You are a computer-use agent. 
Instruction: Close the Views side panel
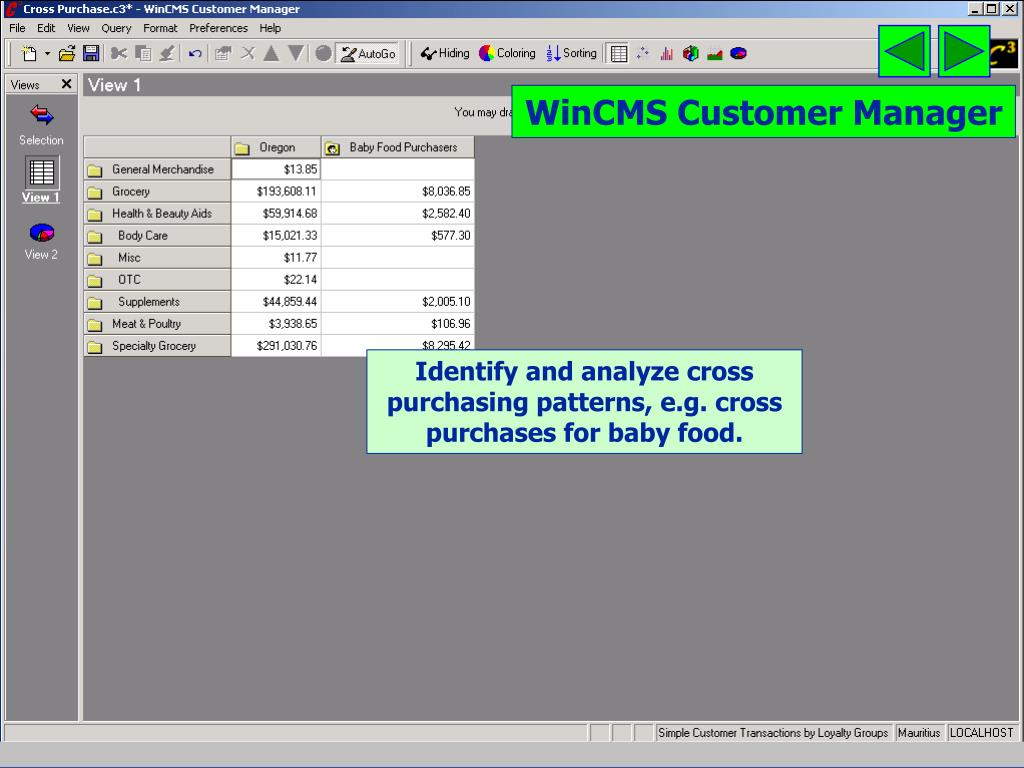pyautogui.click(x=66, y=84)
